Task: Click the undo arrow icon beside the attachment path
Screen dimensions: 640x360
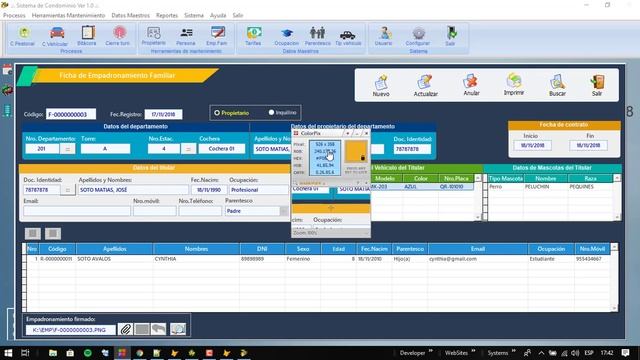Action: pyautogui.click(x=158, y=329)
